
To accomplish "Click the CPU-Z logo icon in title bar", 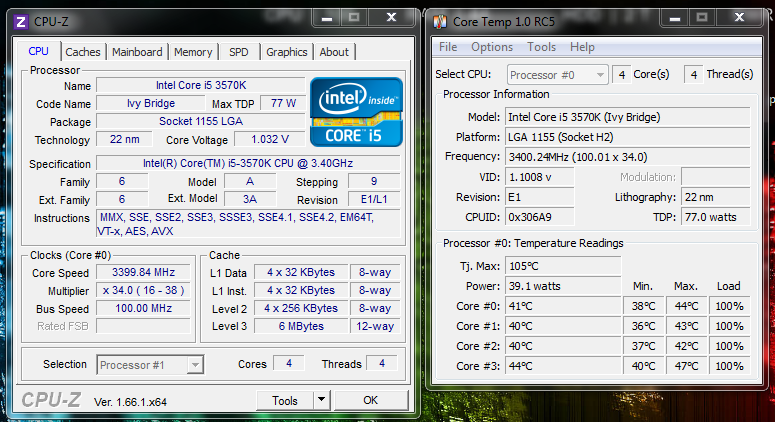I will [x=21, y=22].
